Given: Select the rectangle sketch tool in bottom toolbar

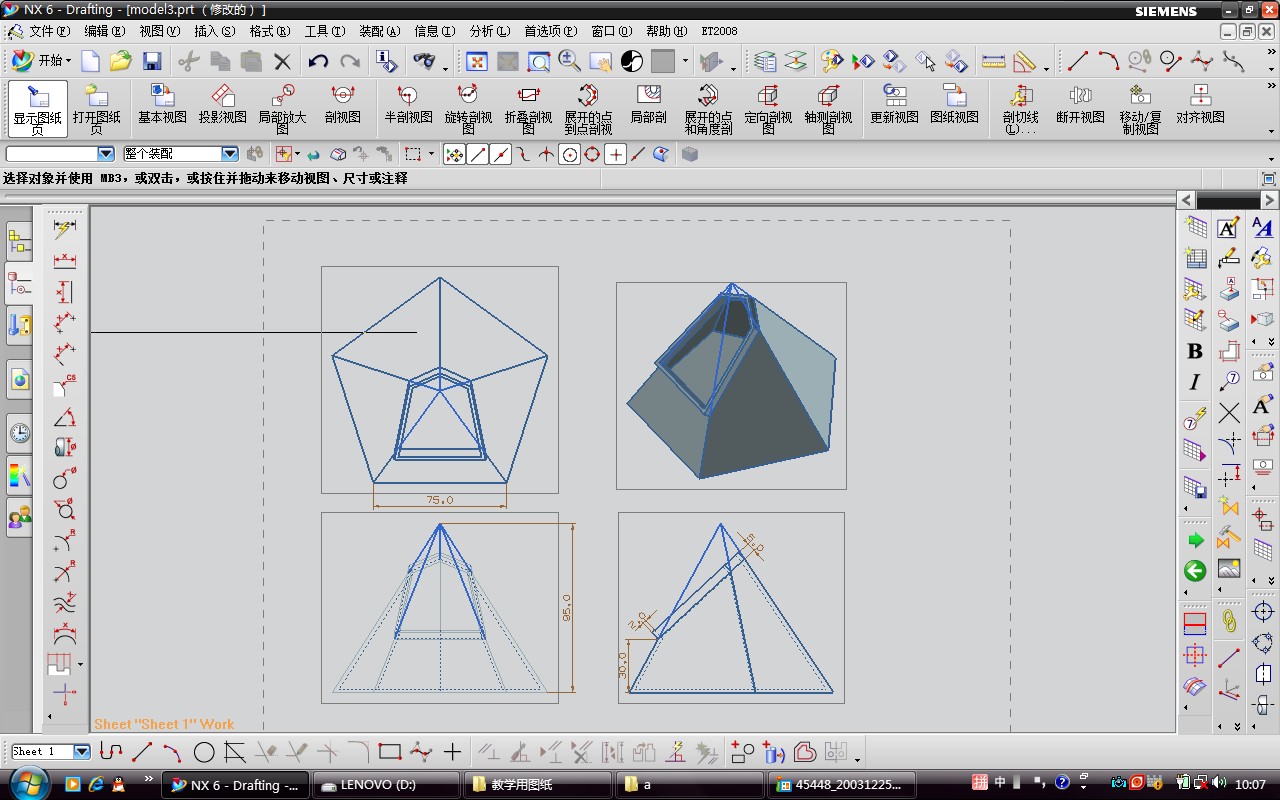Looking at the screenshot, I should [390, 752].
